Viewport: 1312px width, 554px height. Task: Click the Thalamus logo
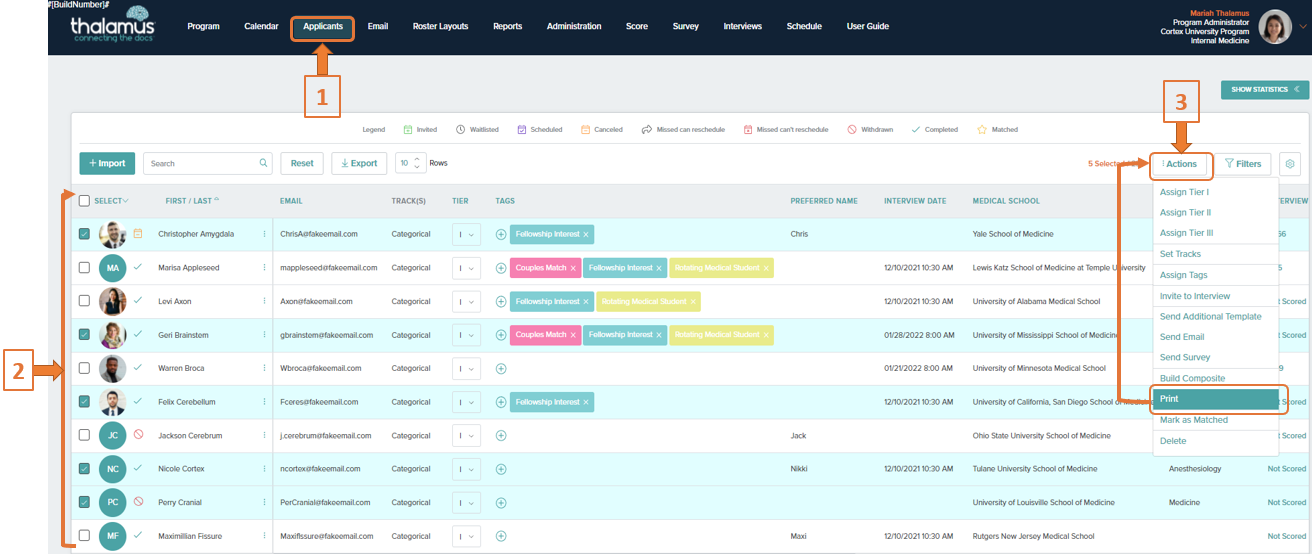click(x=112, y=26)
